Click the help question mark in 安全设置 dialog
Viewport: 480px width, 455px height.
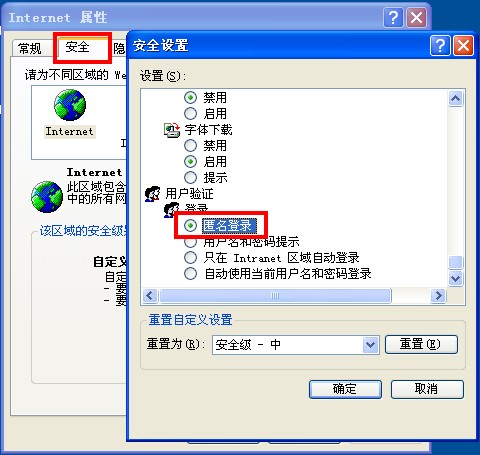[440, 45]
